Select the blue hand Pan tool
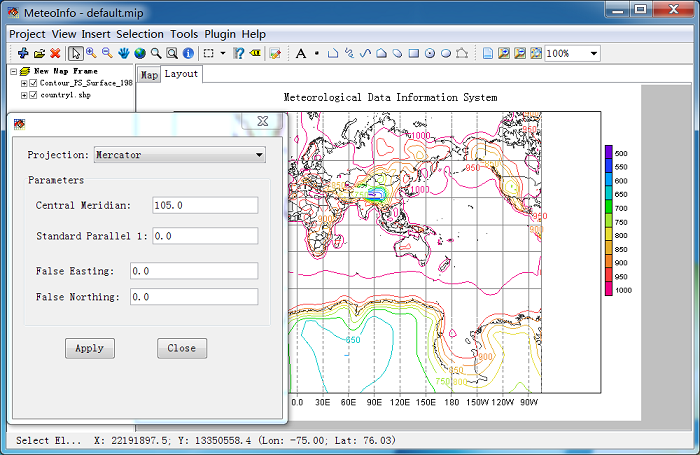 124,53
